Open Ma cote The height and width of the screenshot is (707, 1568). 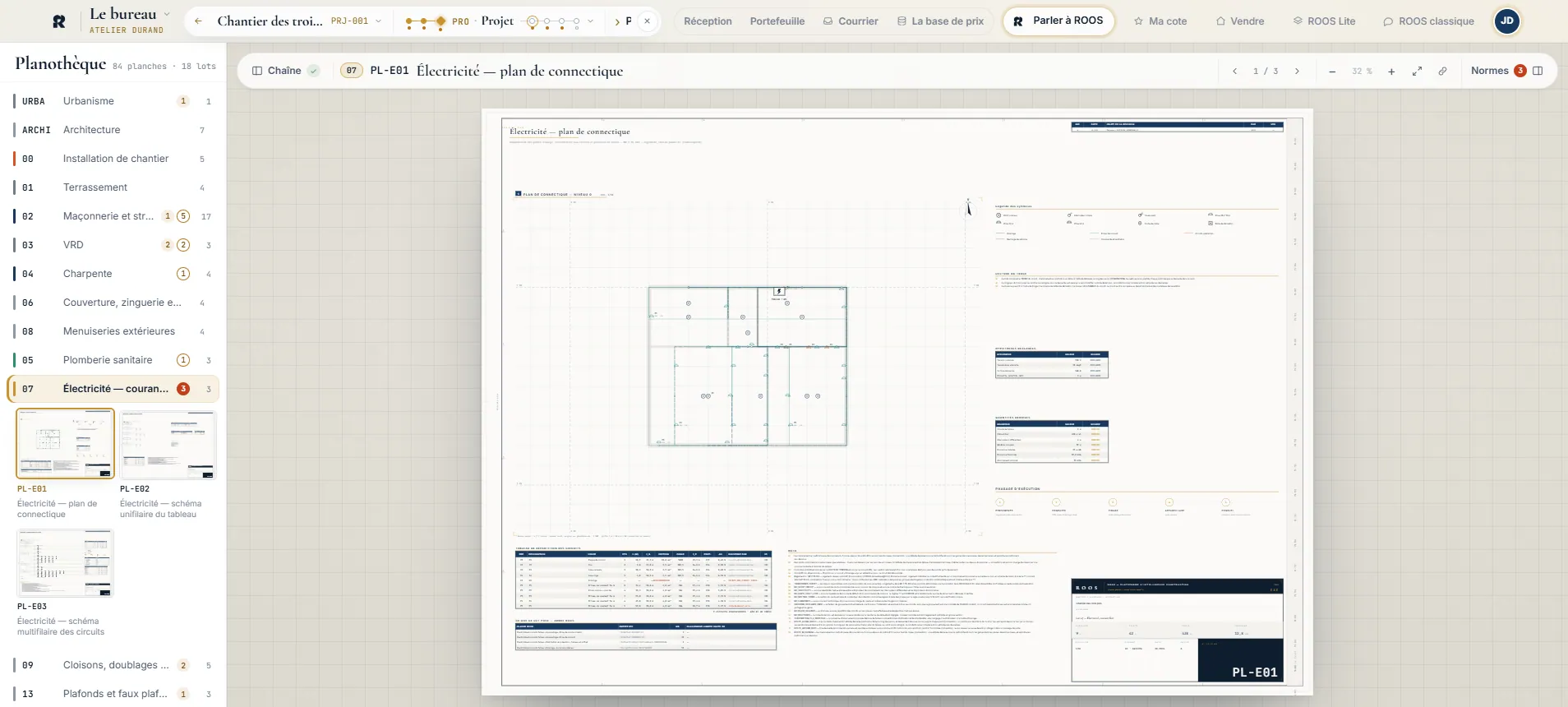click(x=1160, y=21)
